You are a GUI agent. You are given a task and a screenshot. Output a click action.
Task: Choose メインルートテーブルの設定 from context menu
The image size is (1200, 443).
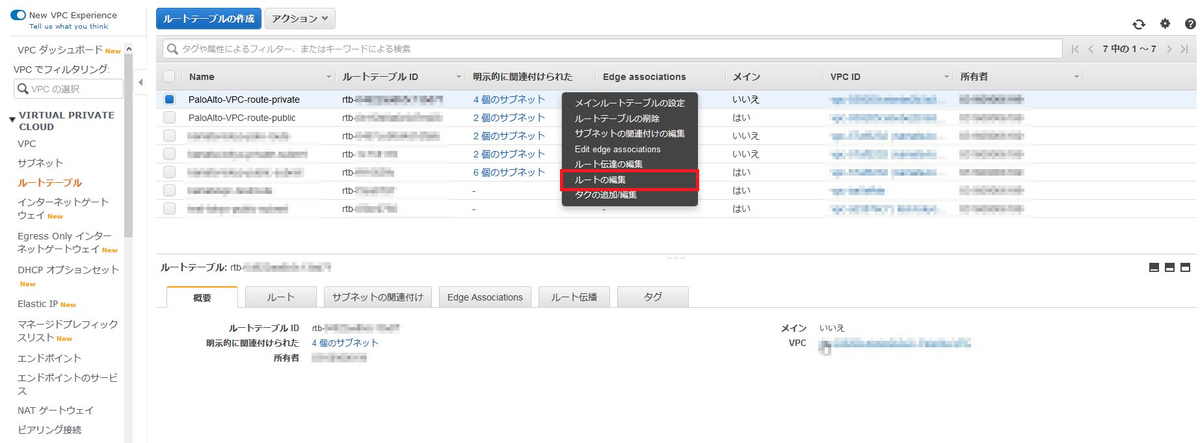pyautogui.click(x=629, y=104)
